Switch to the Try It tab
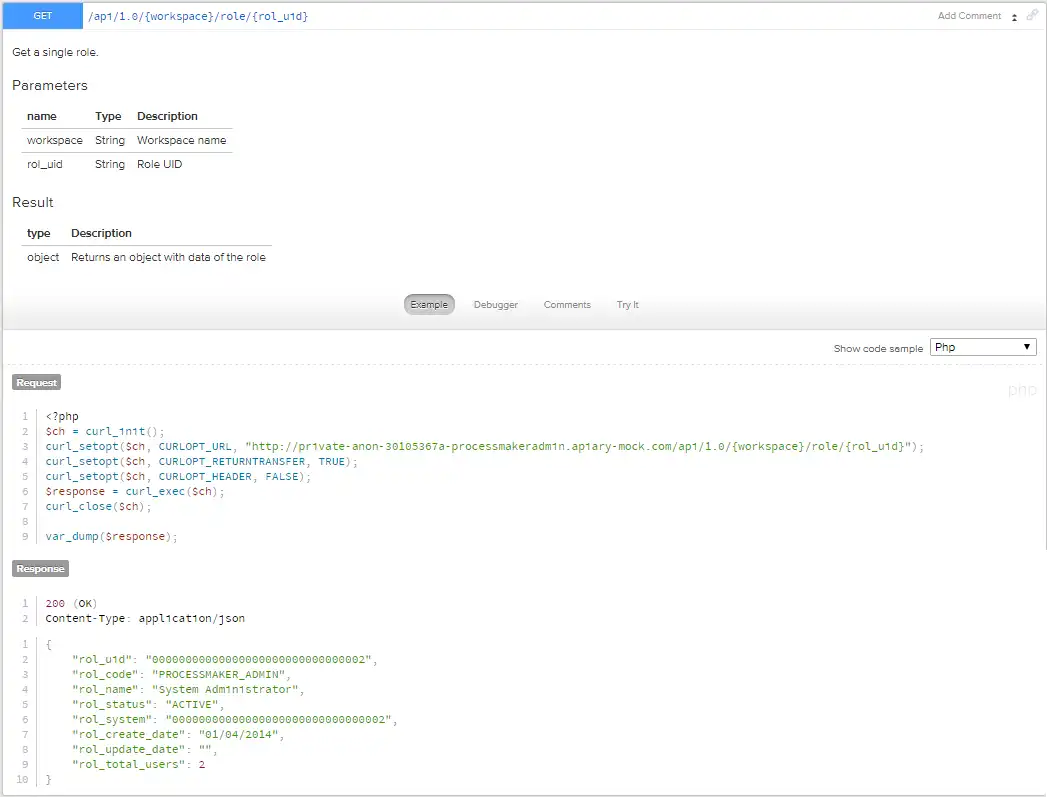This screenshot has width=1047, height=797. pyautogui.click(x=628, y=304)
